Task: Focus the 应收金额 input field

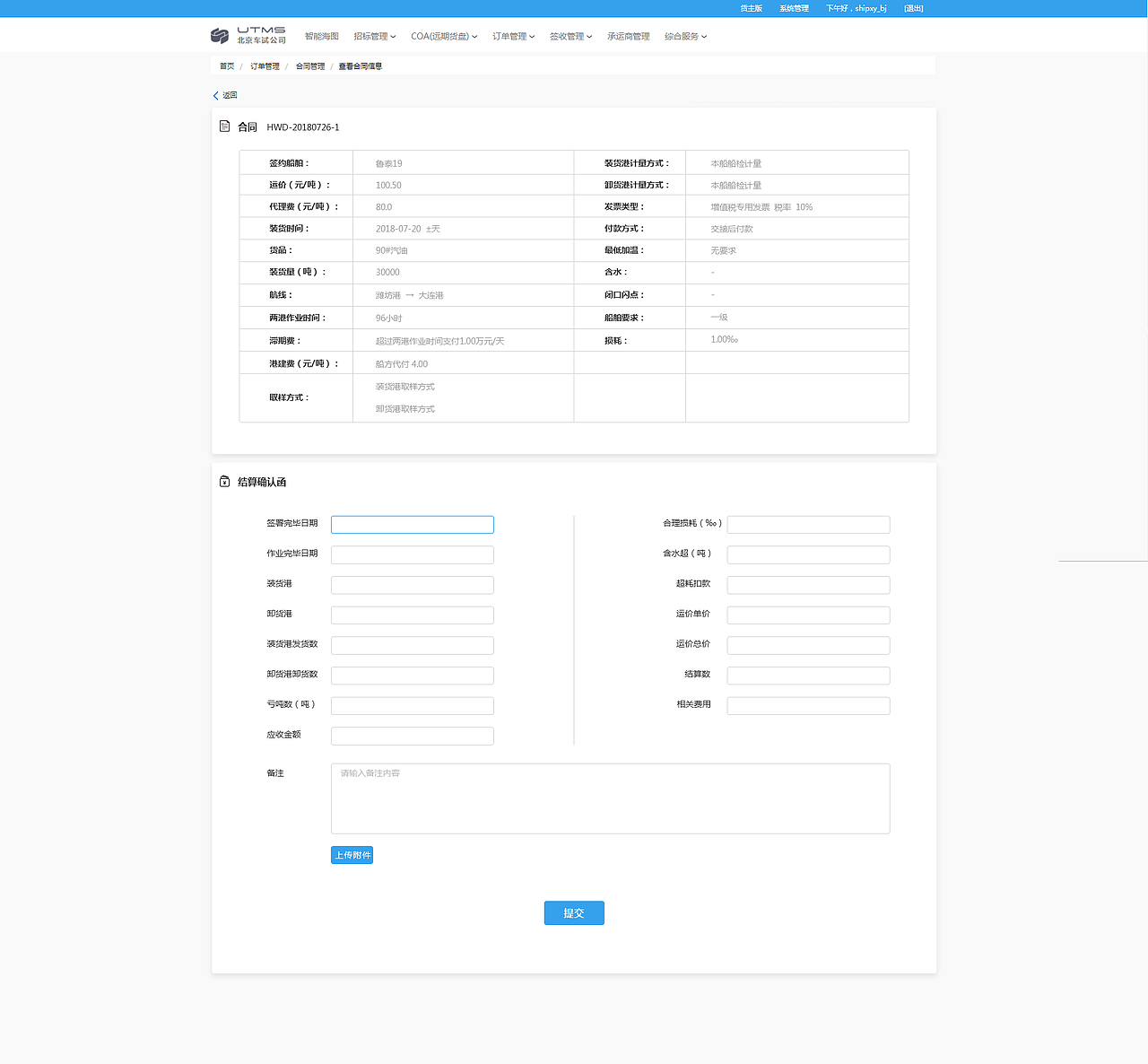Action: [x=413, y=736]
